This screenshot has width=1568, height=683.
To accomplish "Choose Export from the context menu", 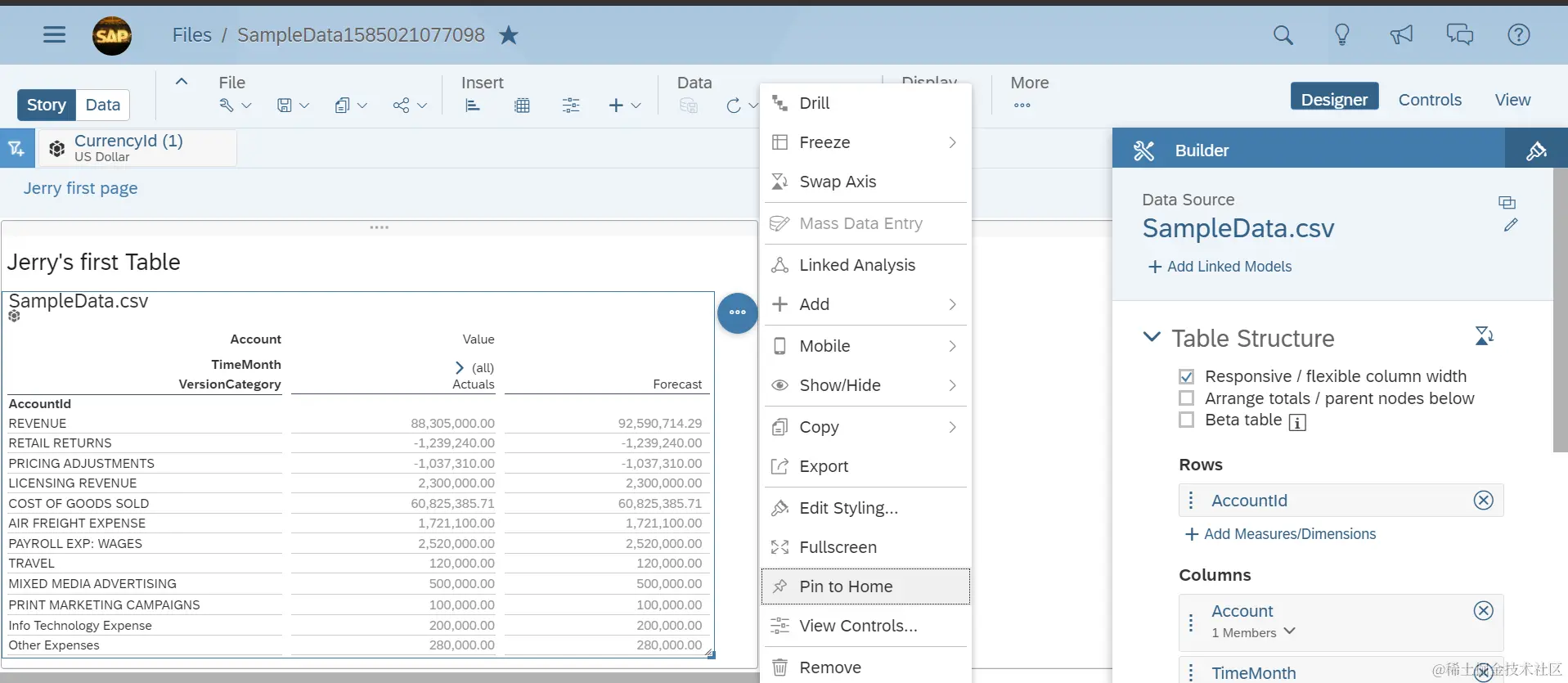I will coord(865,466).
